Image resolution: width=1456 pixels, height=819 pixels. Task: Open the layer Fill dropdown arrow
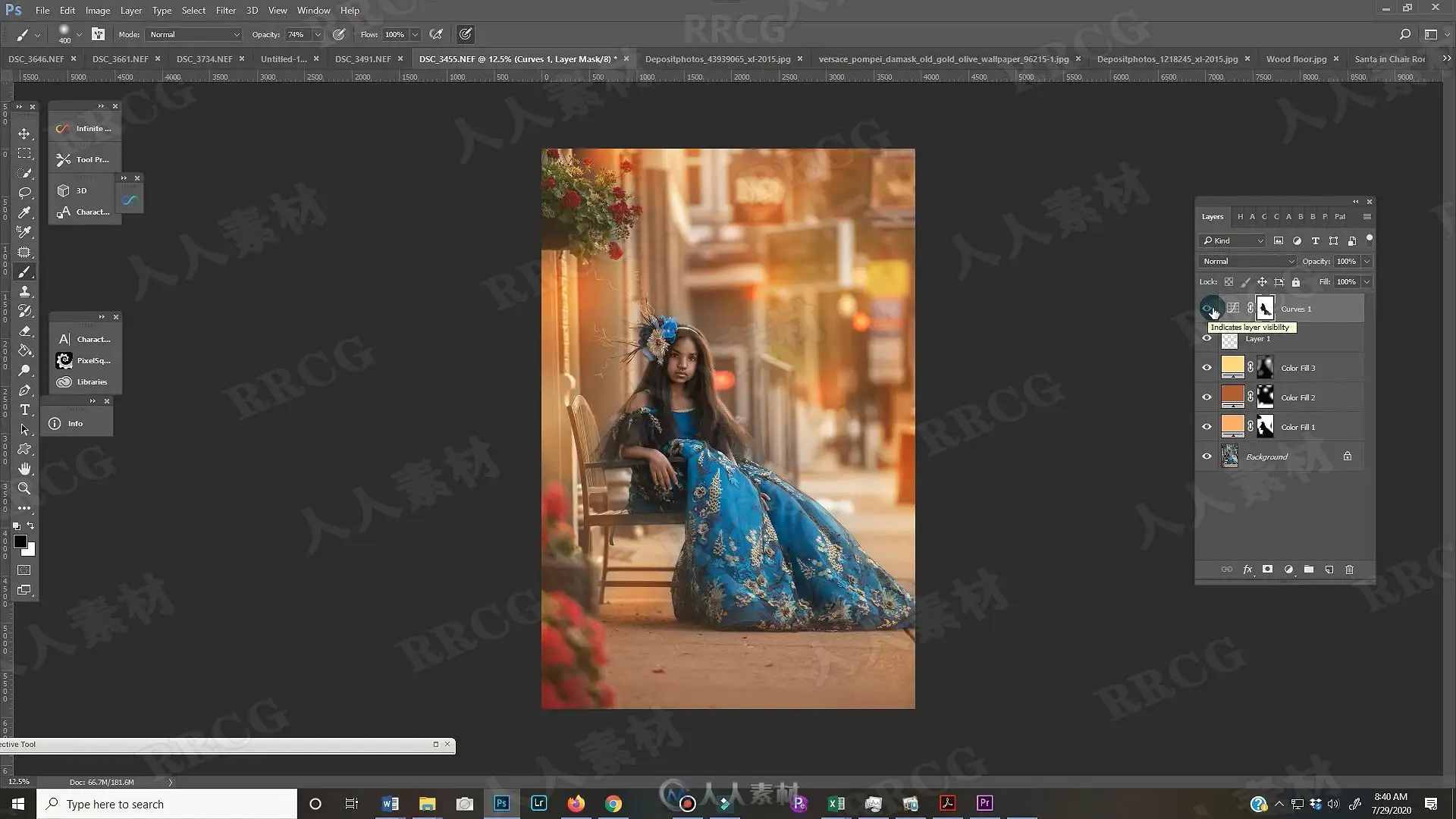1367,282
